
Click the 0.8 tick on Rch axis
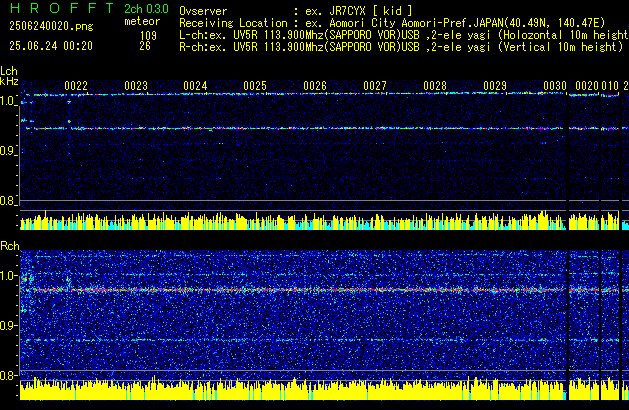pyautogui.click(x=8, y=375)
